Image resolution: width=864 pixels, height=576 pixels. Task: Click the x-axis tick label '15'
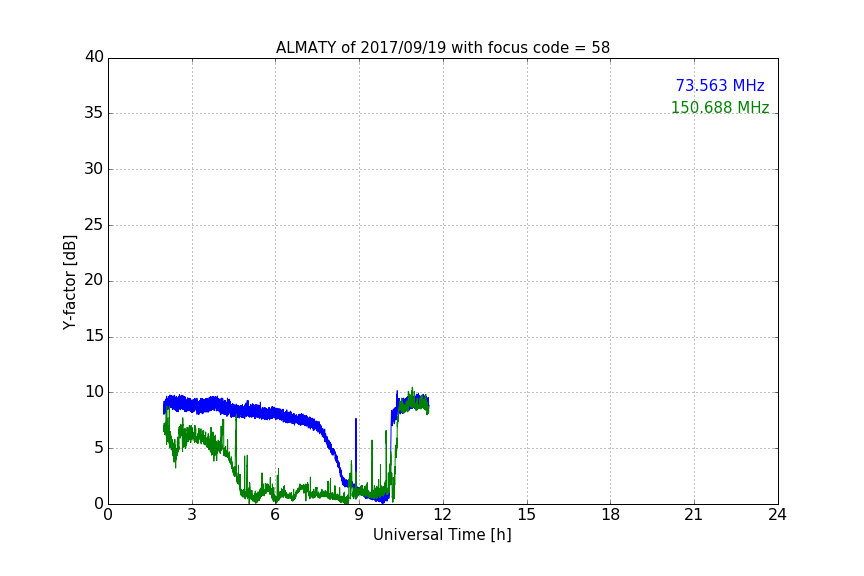click(x=526, y=515)
